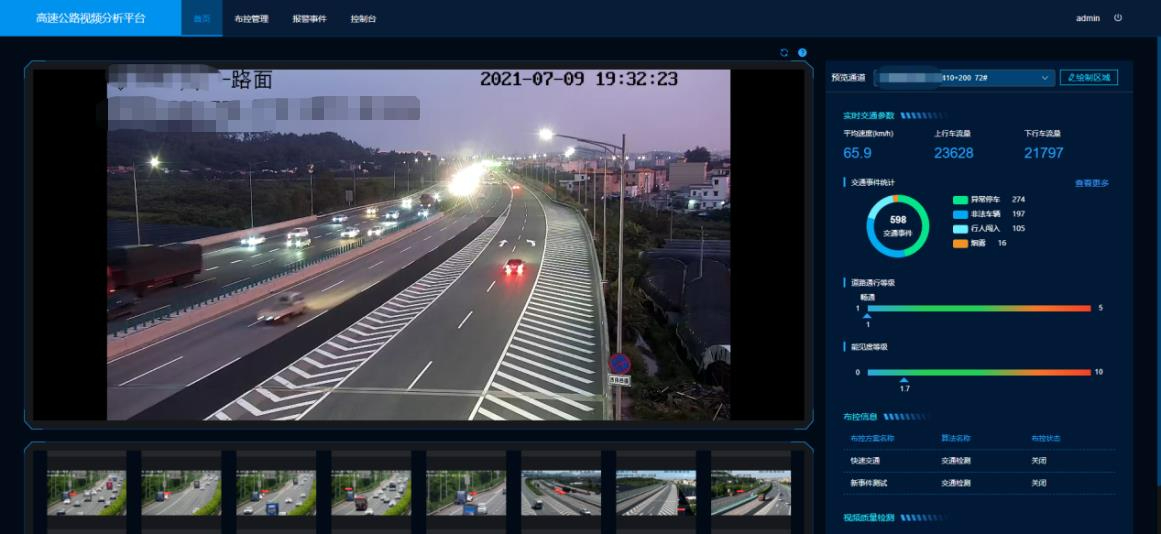Click the triangle marker on 道路通行等级 scale
The height and width of the screenshot is (534, 1161).
pyautogui.click(x=867, y=316)
